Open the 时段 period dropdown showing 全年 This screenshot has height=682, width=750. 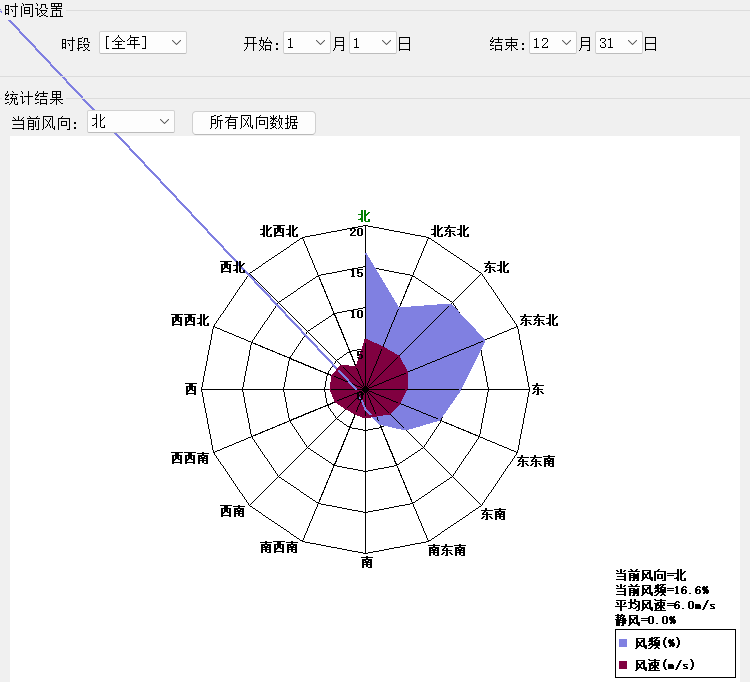pyautogui.click(x=143, y=43)
